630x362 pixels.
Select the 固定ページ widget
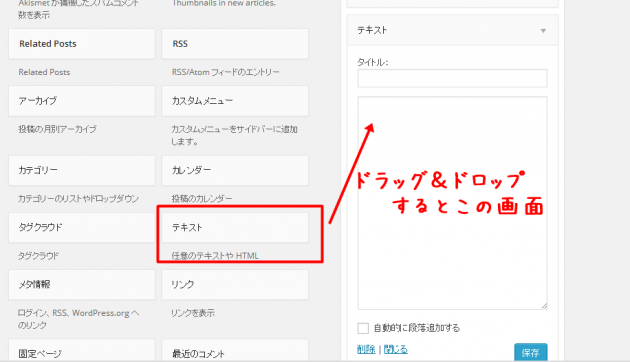[x=82, y=351]
